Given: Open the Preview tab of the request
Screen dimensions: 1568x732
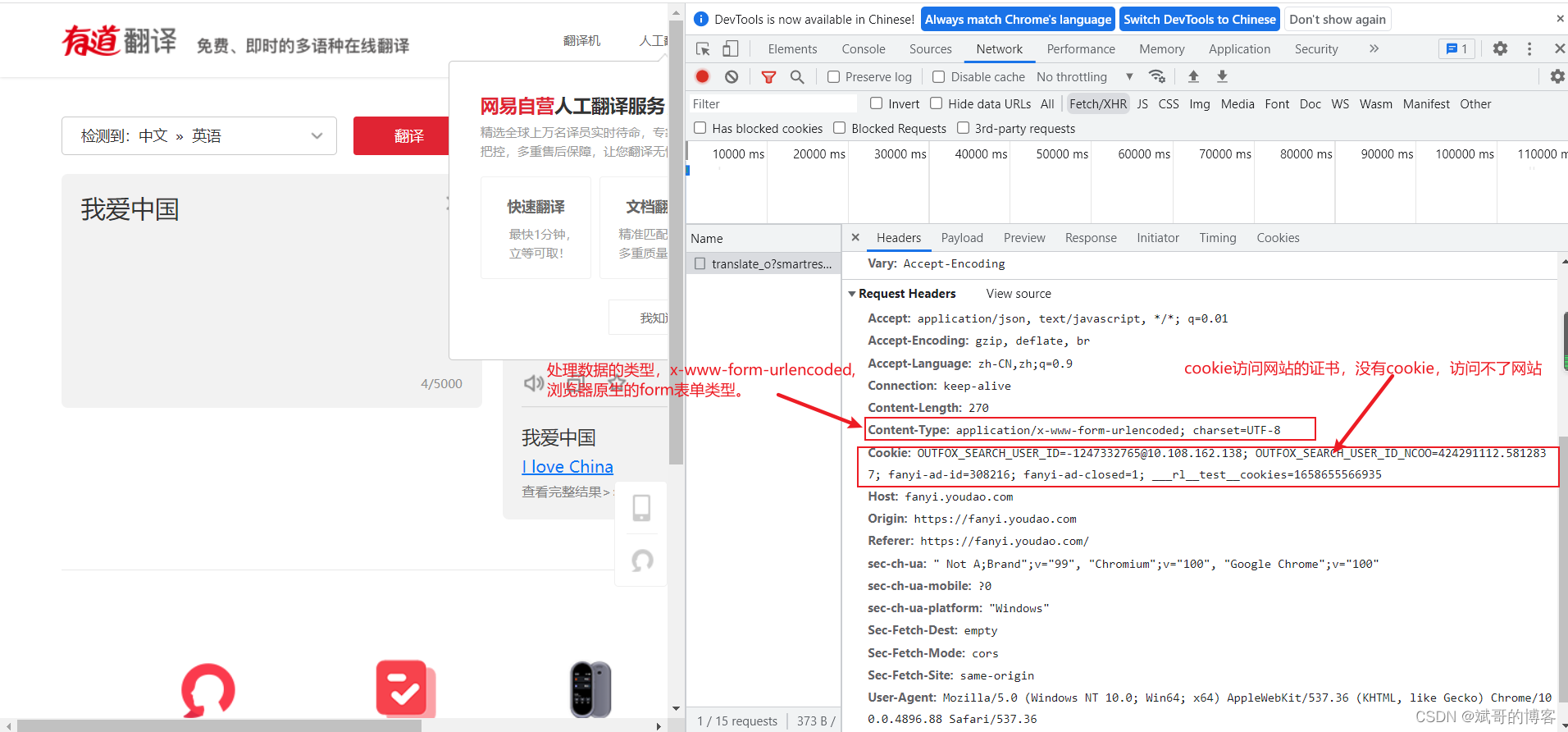Looking at the screenshot, I should pos(1024,238).
